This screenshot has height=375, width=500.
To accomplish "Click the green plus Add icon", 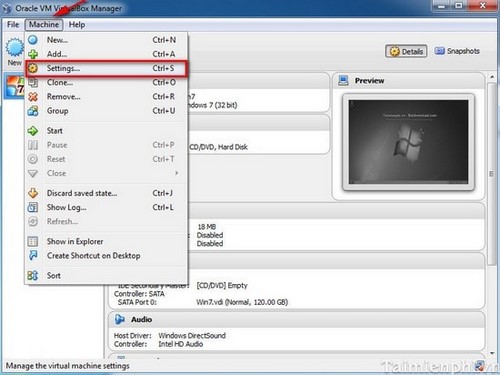I will (x=33, y=54).
